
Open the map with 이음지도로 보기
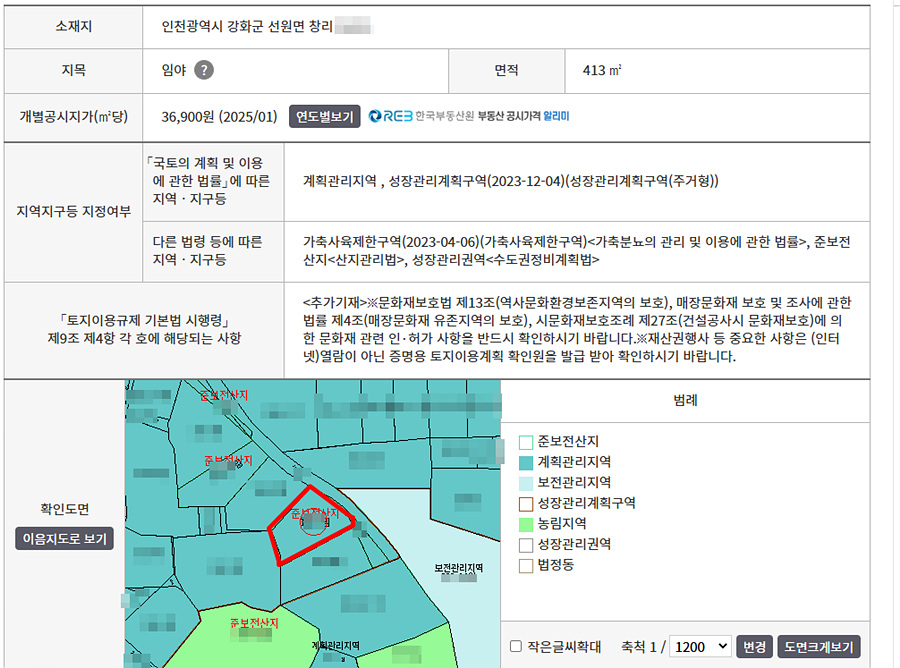coord(65,539)
